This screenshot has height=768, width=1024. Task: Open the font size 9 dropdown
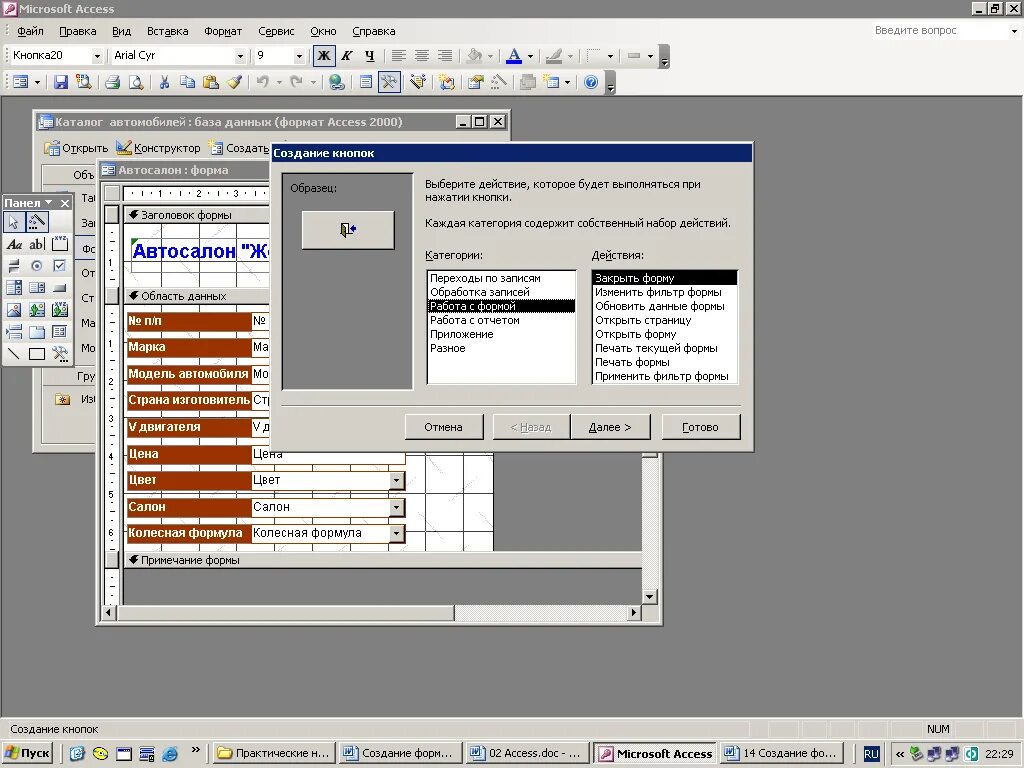click(299, 56)
